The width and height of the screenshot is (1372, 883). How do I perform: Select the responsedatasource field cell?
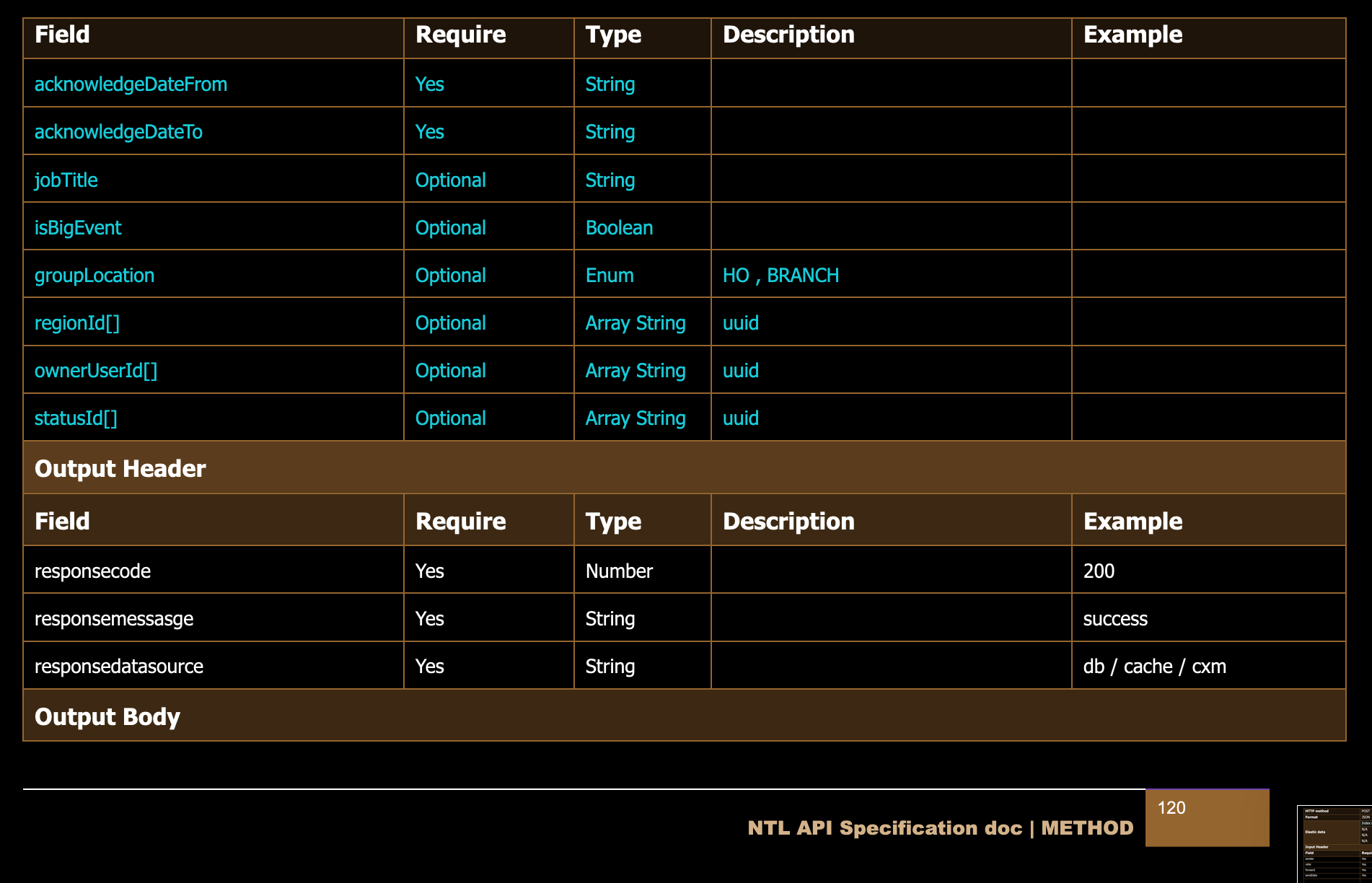tap(119, 667)
